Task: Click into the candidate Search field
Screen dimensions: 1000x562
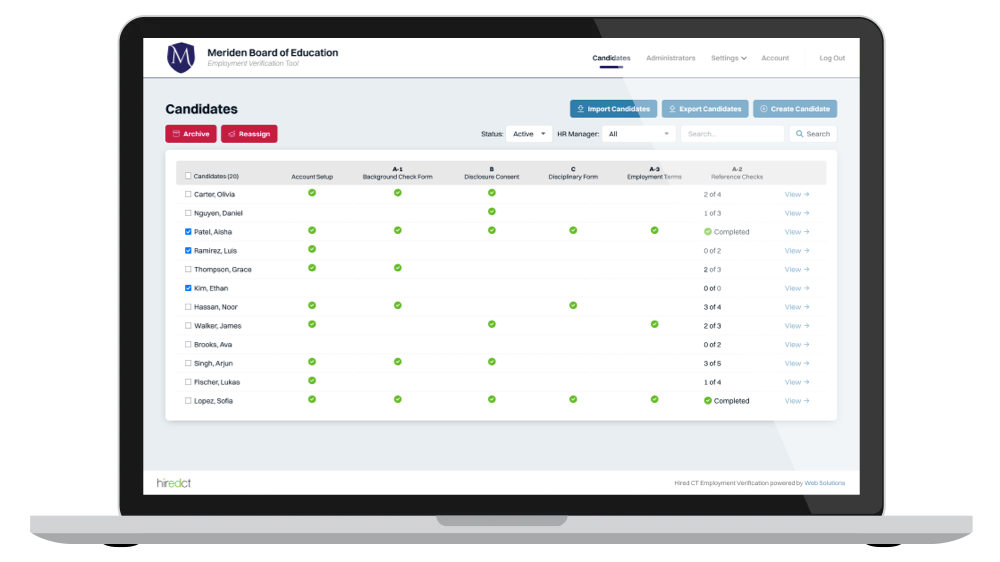Action: tap(732, 134)
